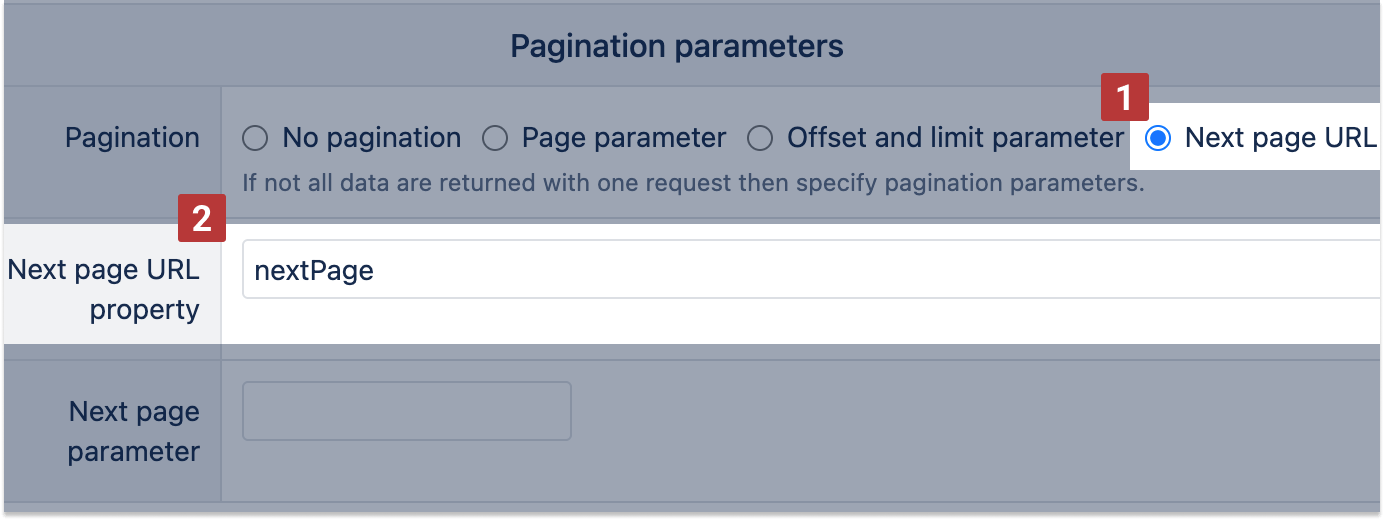Enable "Offset and limit parameter" radio option
This screenshot has height=520, width=1384.
(760, 138)
